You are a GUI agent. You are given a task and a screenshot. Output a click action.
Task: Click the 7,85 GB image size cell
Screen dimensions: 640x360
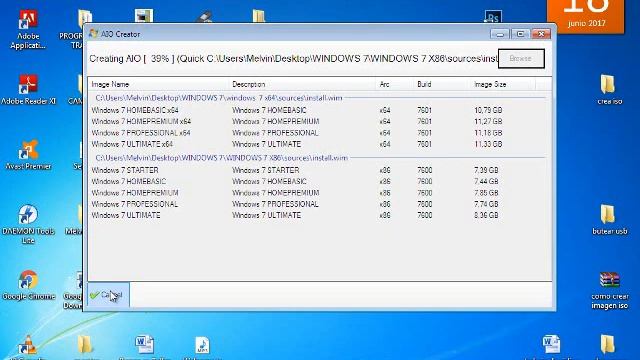(x=486, y=193)
